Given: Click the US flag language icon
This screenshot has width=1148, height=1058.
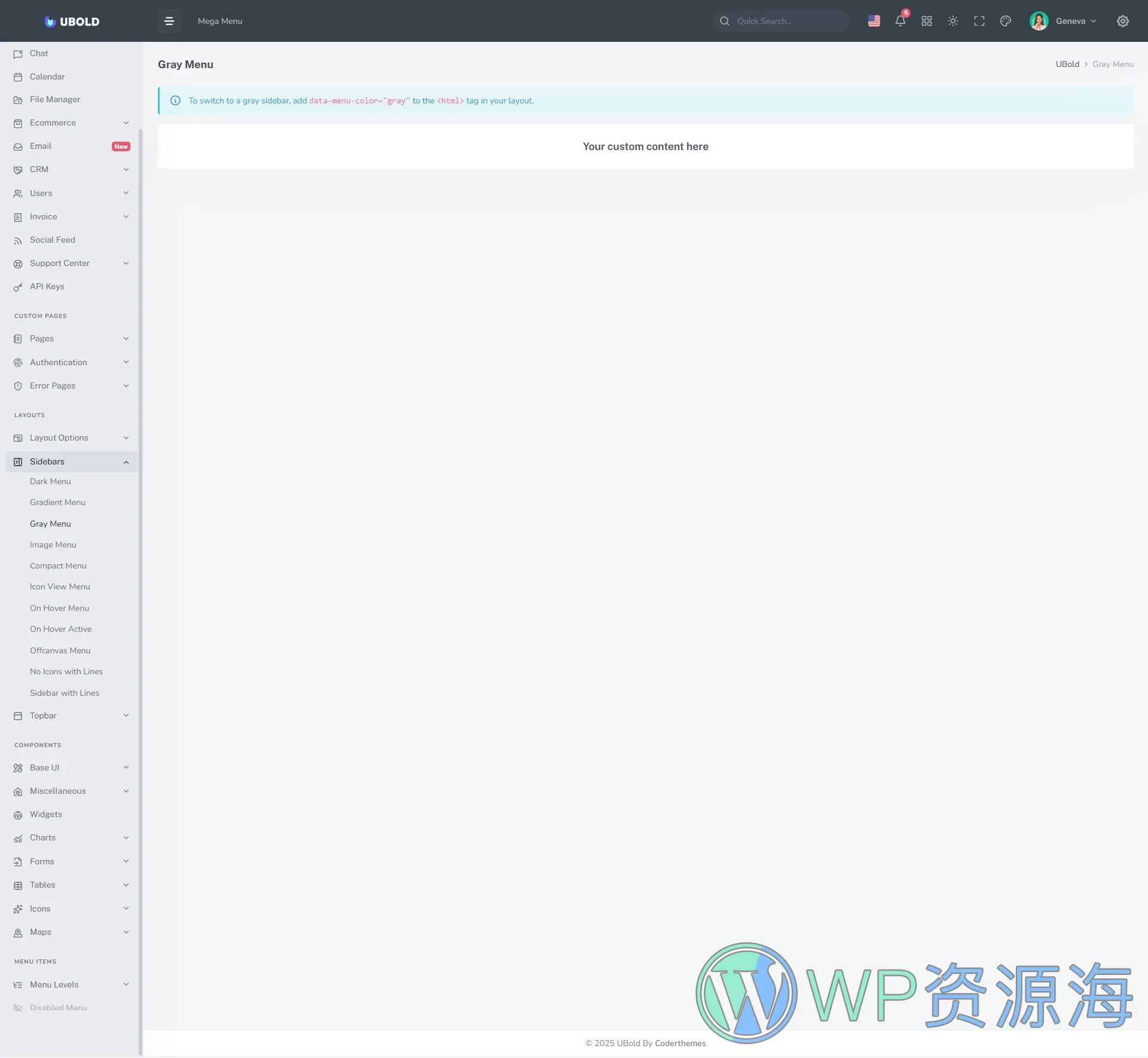Looking at the screenshot, I should pyautogui.click(x=874, y=21).
